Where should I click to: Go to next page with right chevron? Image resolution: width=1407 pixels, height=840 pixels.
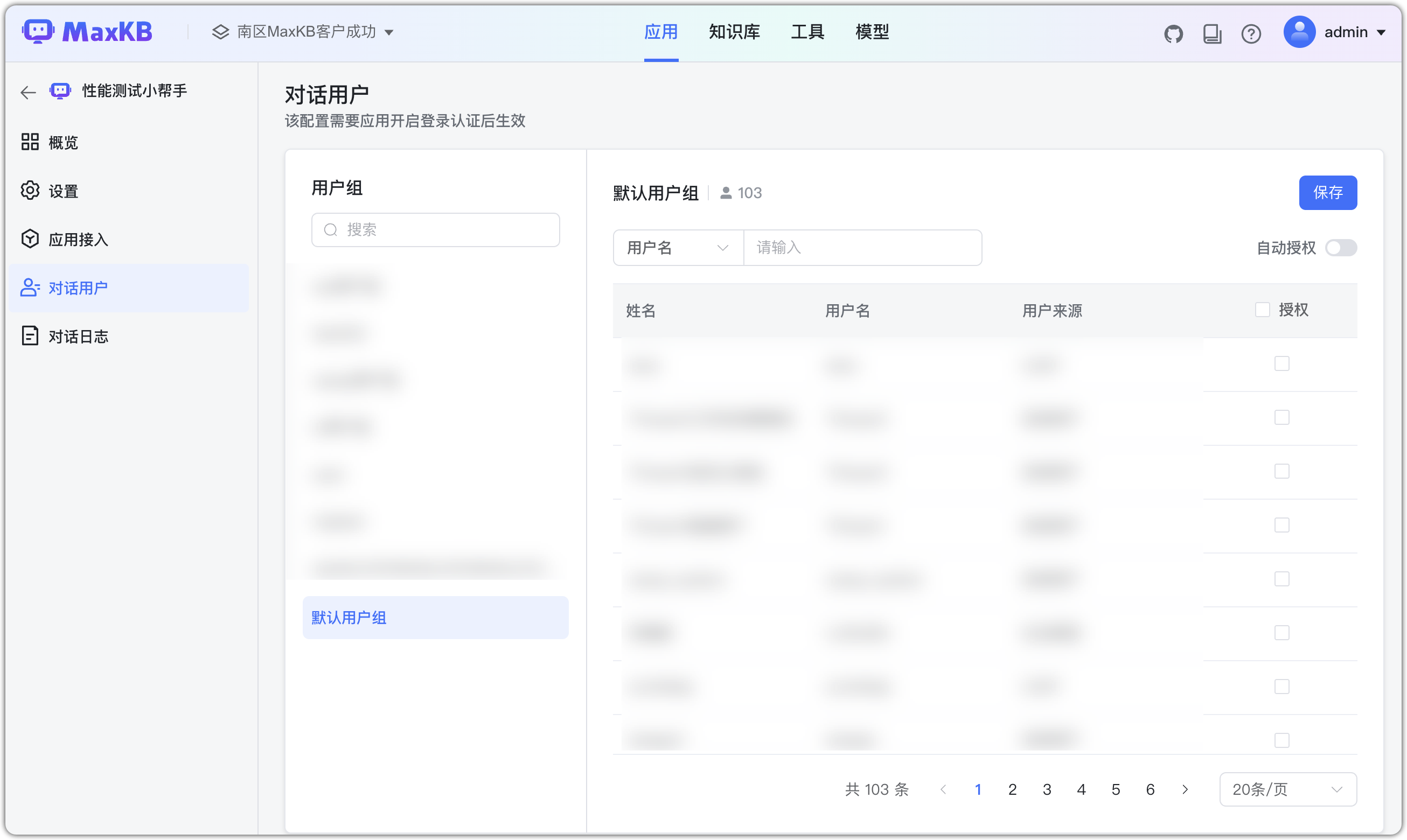[x=1185, y=789]
